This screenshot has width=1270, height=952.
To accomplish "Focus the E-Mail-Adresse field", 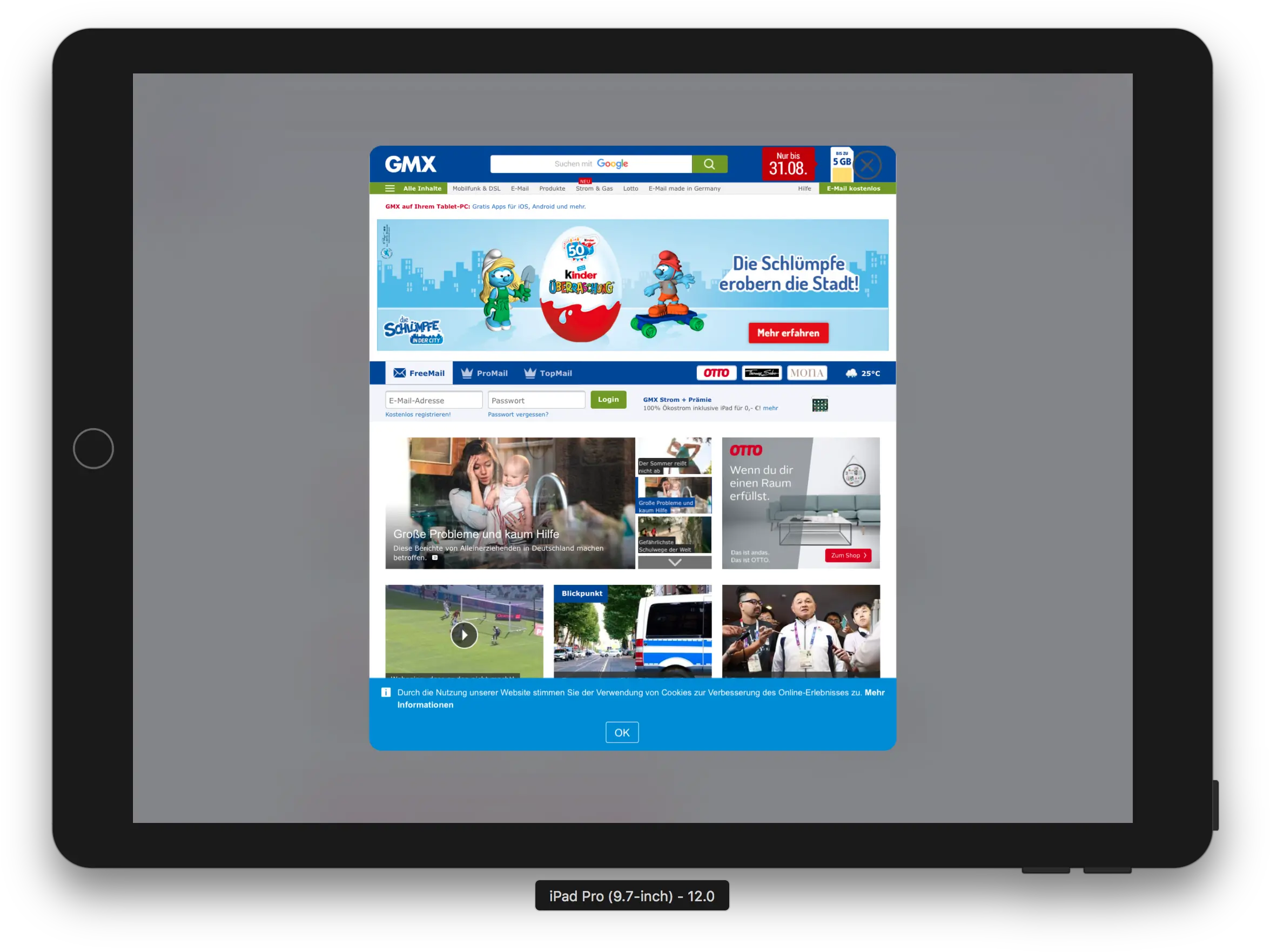I will pyautogui.click(x=435, y=401).
